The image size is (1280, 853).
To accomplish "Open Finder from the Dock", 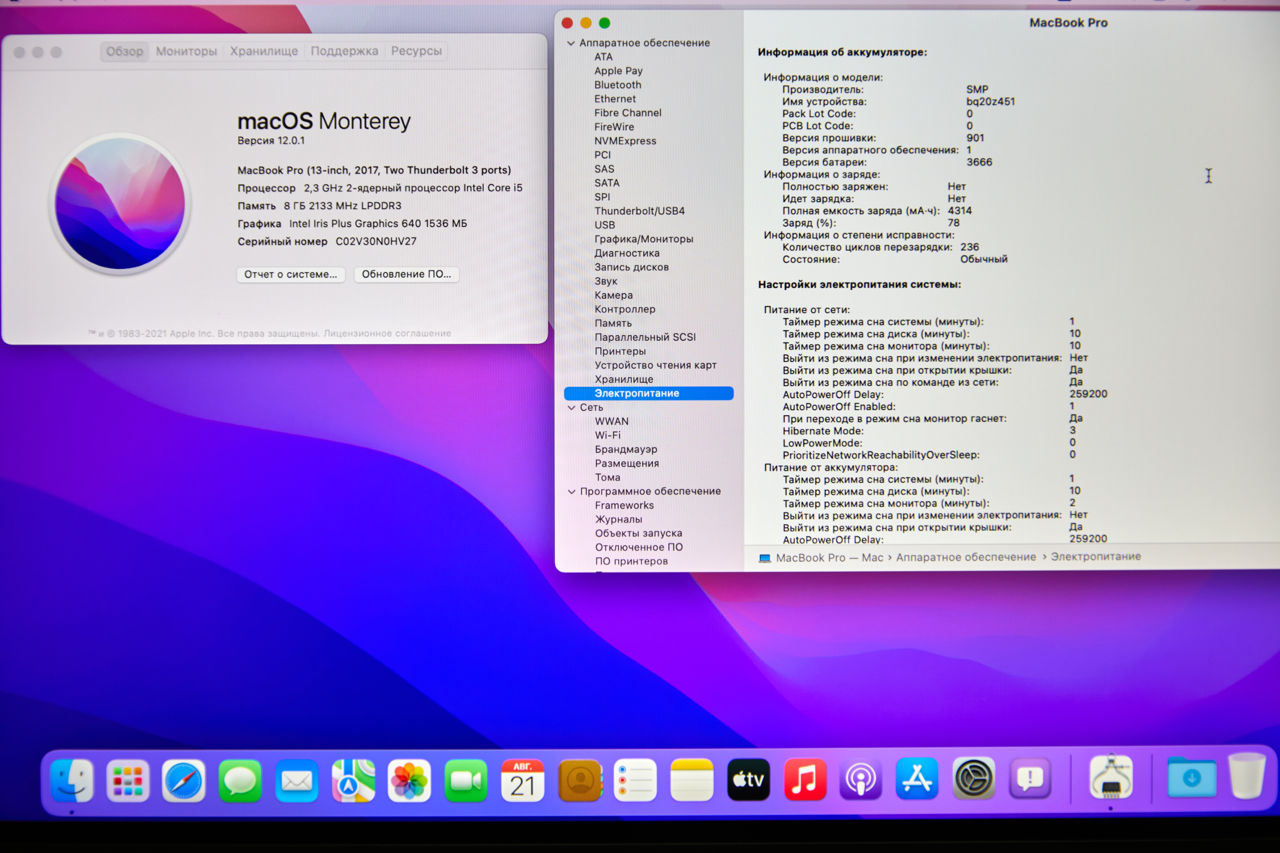I will (x=72, y=780).
